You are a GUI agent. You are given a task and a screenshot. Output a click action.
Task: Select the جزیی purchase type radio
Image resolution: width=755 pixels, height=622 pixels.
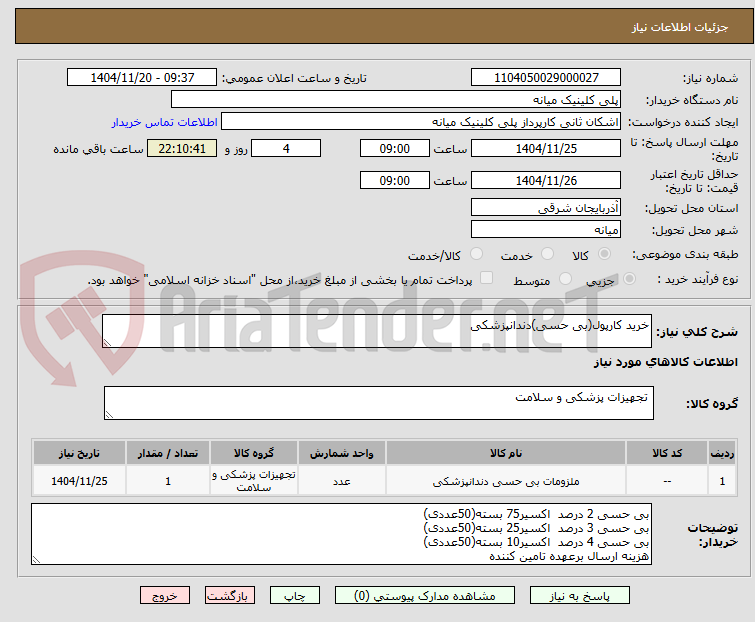(629, 279)
